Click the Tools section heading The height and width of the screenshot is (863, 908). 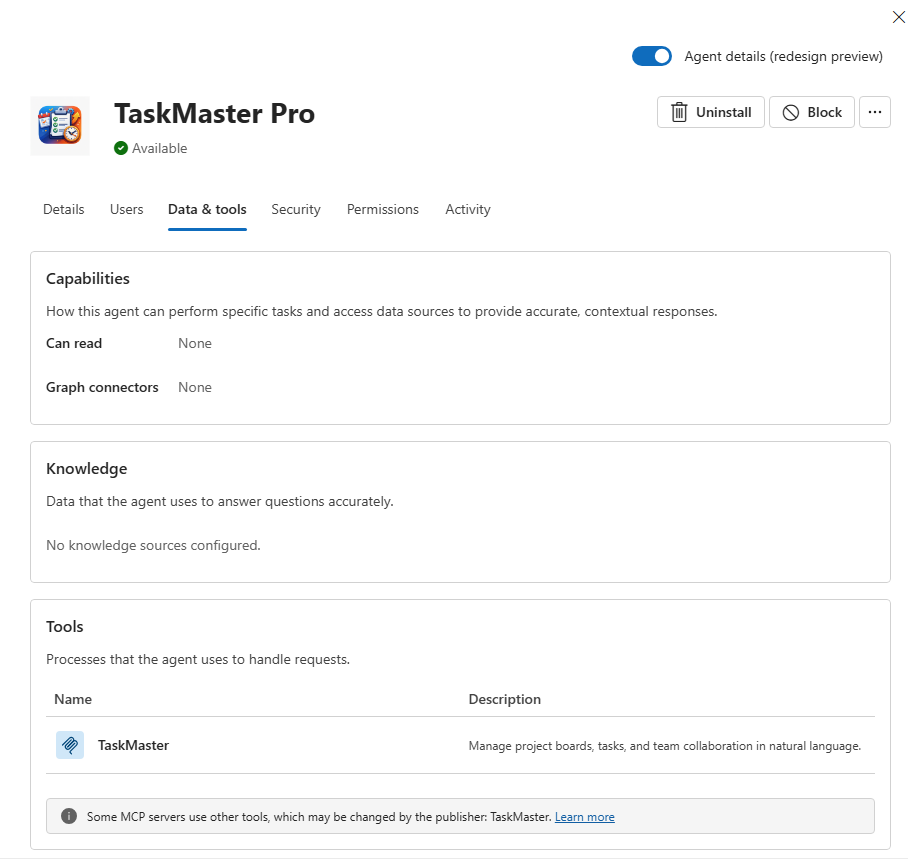[65, 627]
